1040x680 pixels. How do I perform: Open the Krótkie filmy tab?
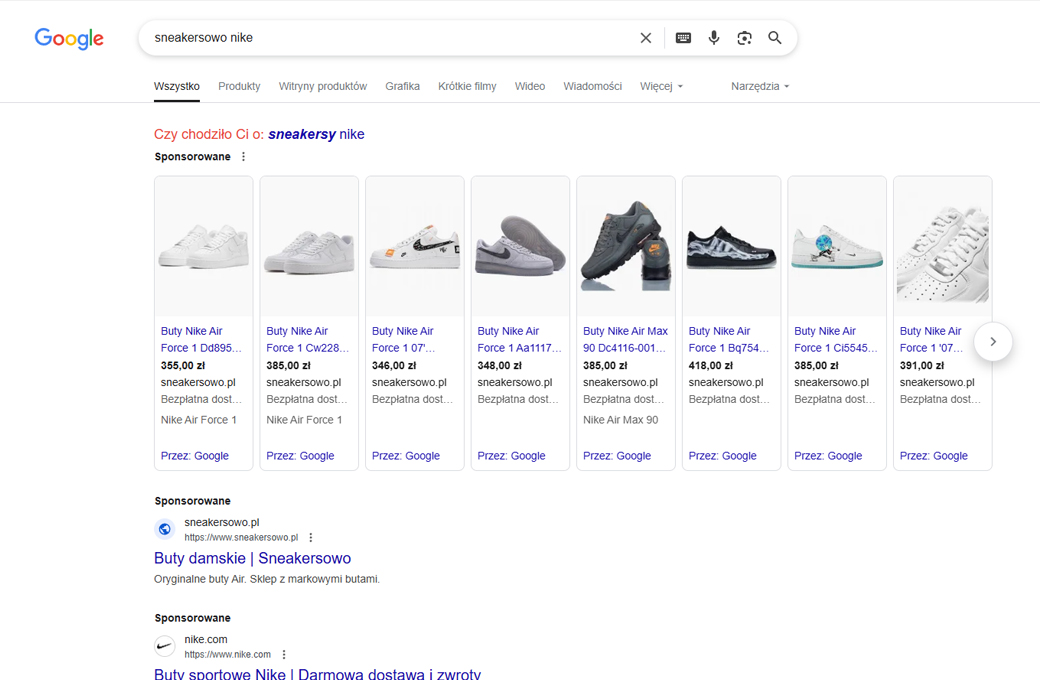(467, 86)
